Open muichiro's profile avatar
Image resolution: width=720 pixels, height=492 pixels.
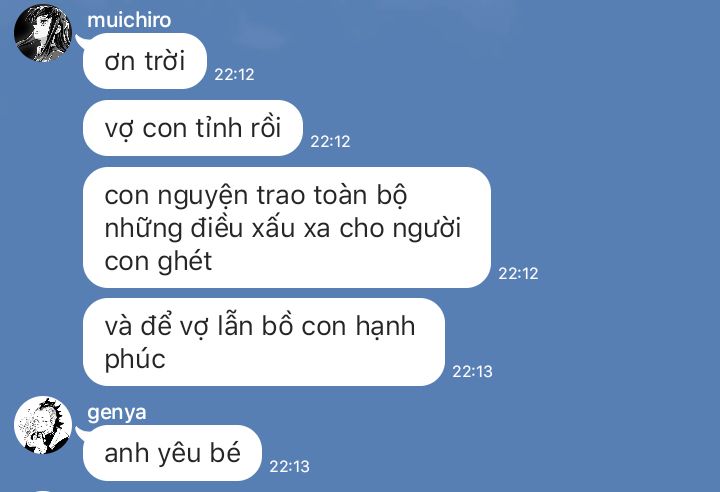(x=43, y=34)
